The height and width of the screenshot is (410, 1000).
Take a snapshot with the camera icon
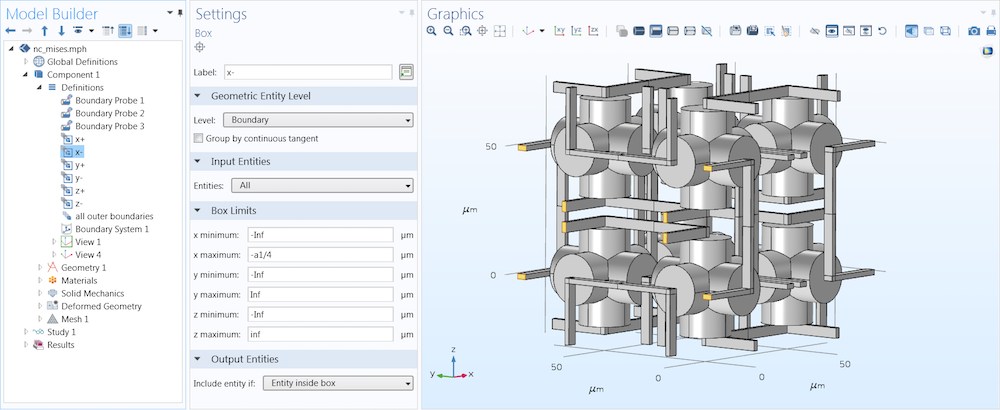click(974, 31)
